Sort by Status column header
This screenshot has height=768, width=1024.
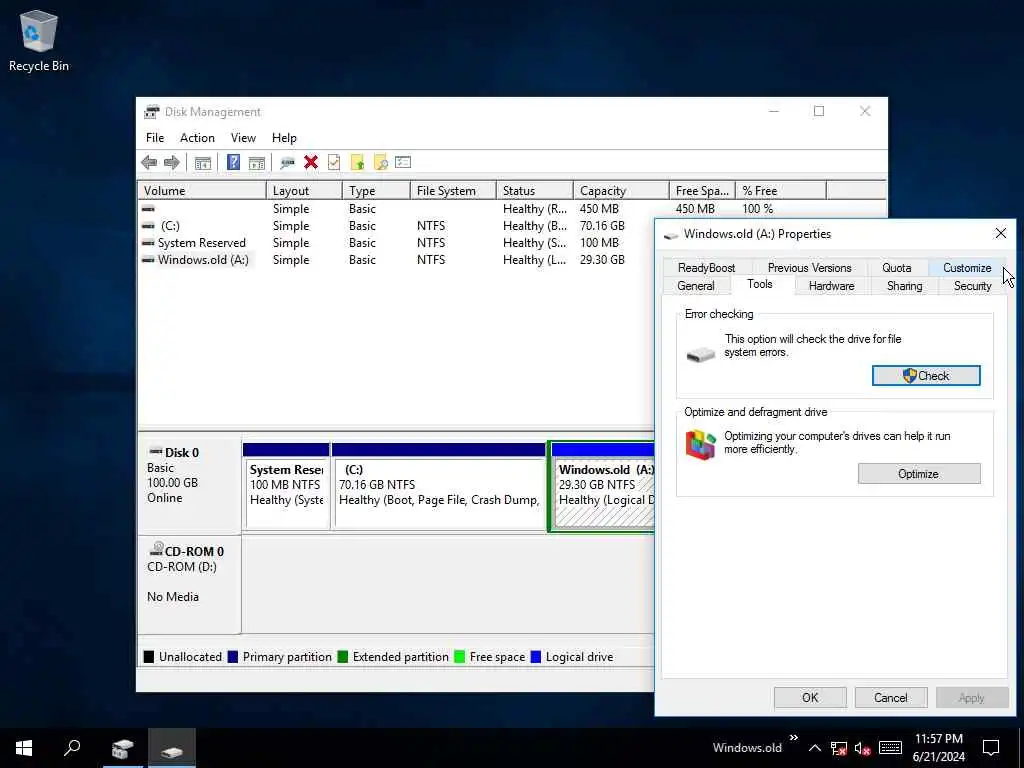click(535, 191)
